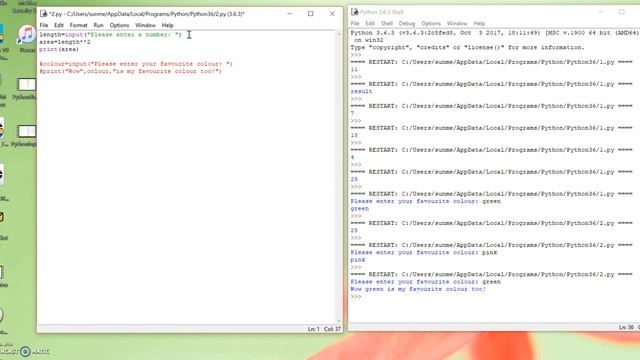The height and width of the screenshot is (360, 640).
Task: Open Shell menu in Python Shell window
Action: pyautogui.click(x=387, y=24)
